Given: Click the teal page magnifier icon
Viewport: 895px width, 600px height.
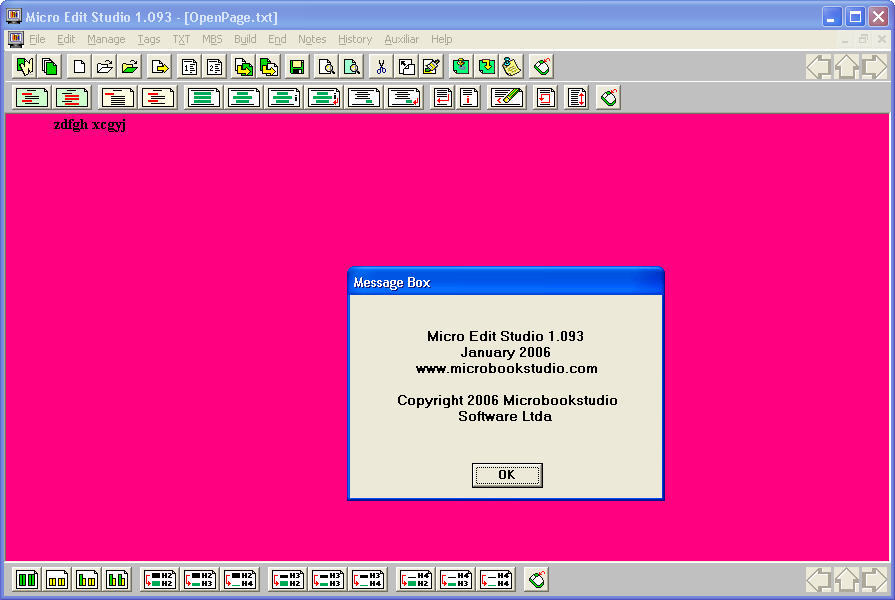Looking at the screenshot, I should coord(352,67).
